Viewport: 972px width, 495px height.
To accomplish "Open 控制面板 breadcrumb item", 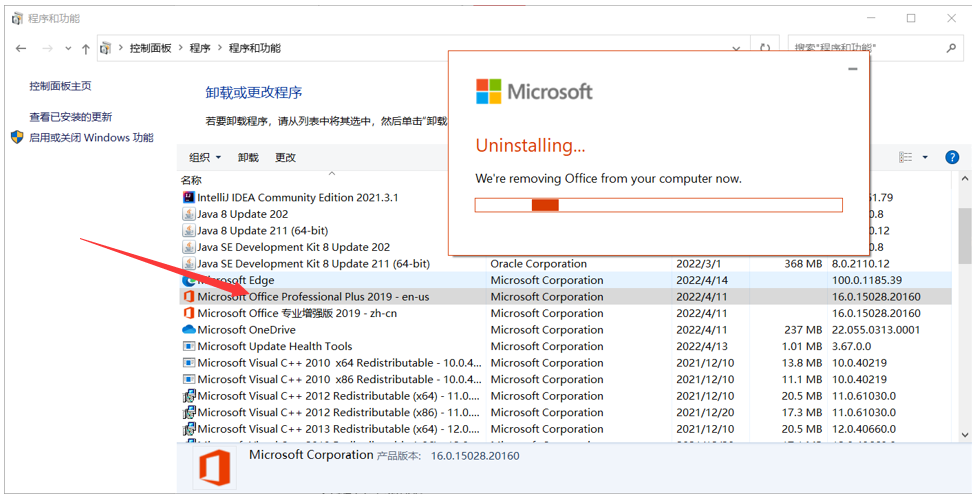I will 150,48.
